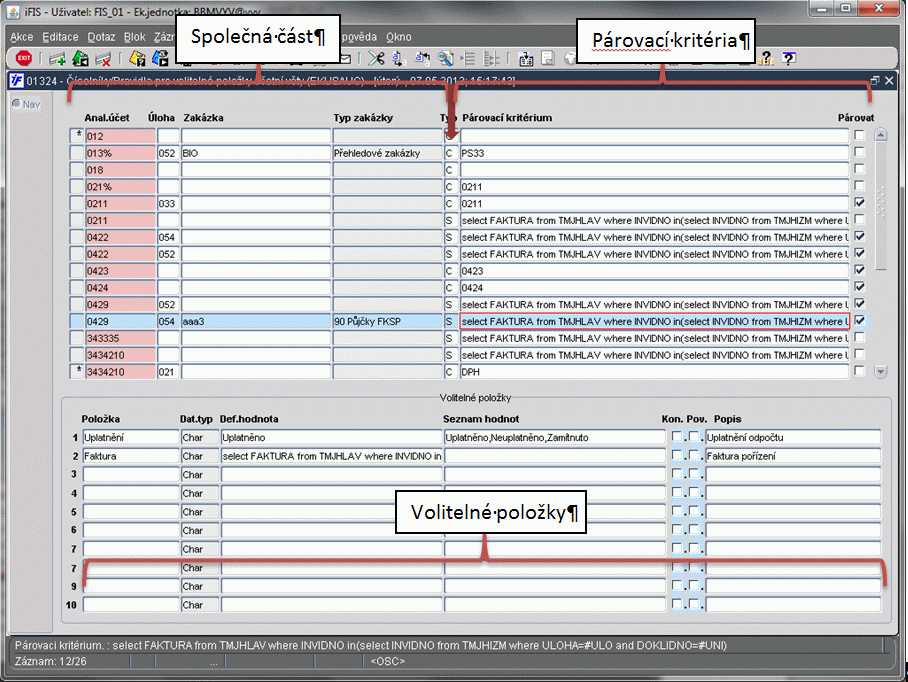Click Typ zakázky field 'Přehledové zakázky'
Viewport: 908px width, 682px height.
coord(387,153)
